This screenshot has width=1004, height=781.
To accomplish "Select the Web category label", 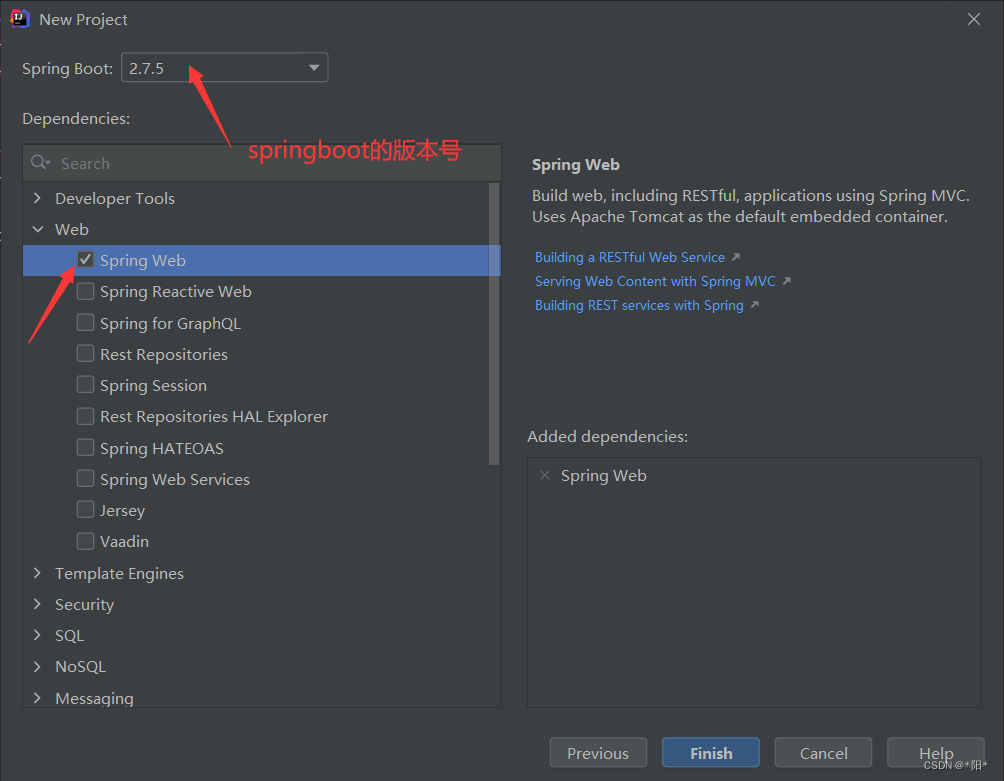I will click(x=72, y=229).
